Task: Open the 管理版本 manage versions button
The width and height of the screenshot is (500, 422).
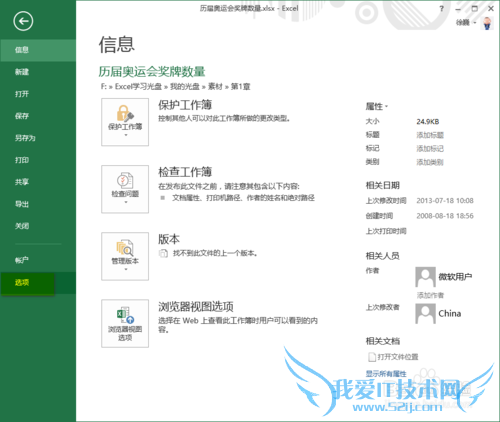Action: (125, 256)
